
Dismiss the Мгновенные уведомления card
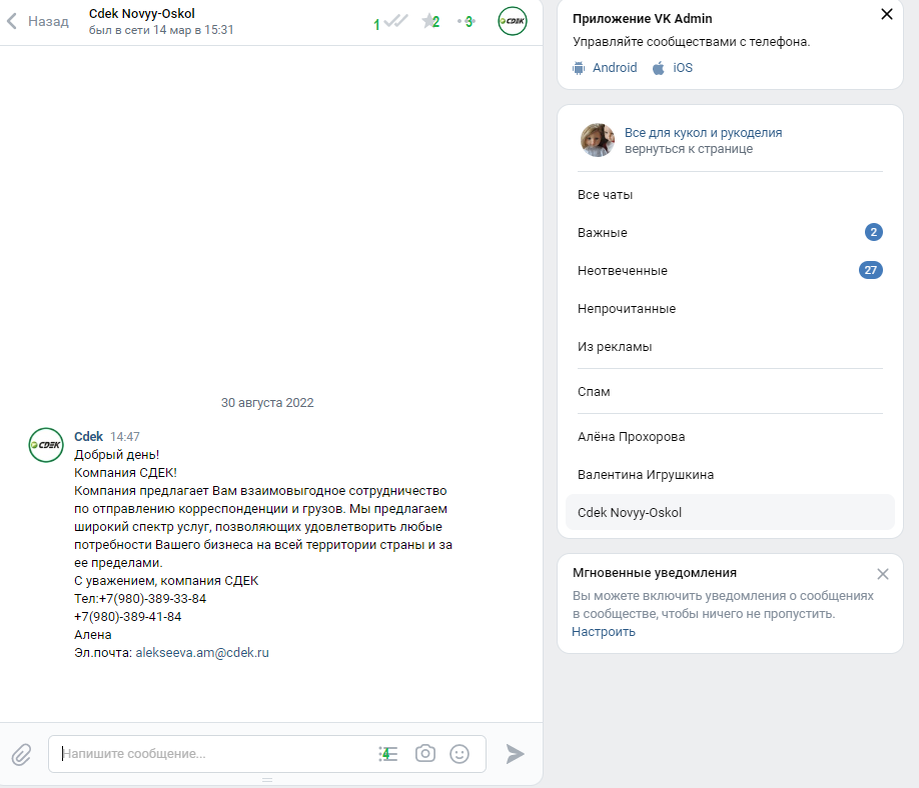[x=883, y=574]
